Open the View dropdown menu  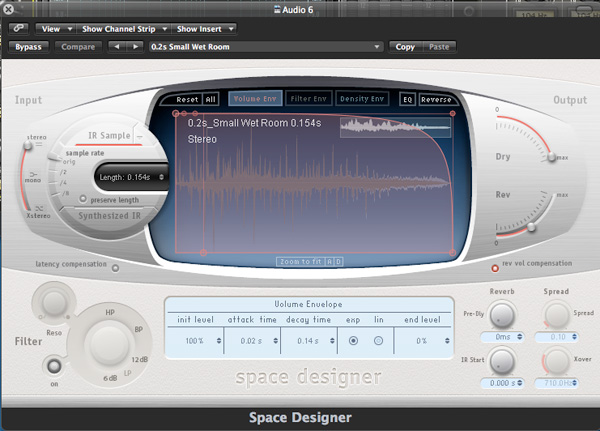(56, 29)
